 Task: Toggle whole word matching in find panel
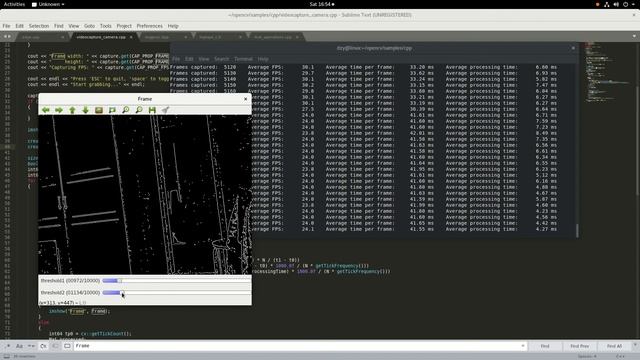click(x=31, y=346)
